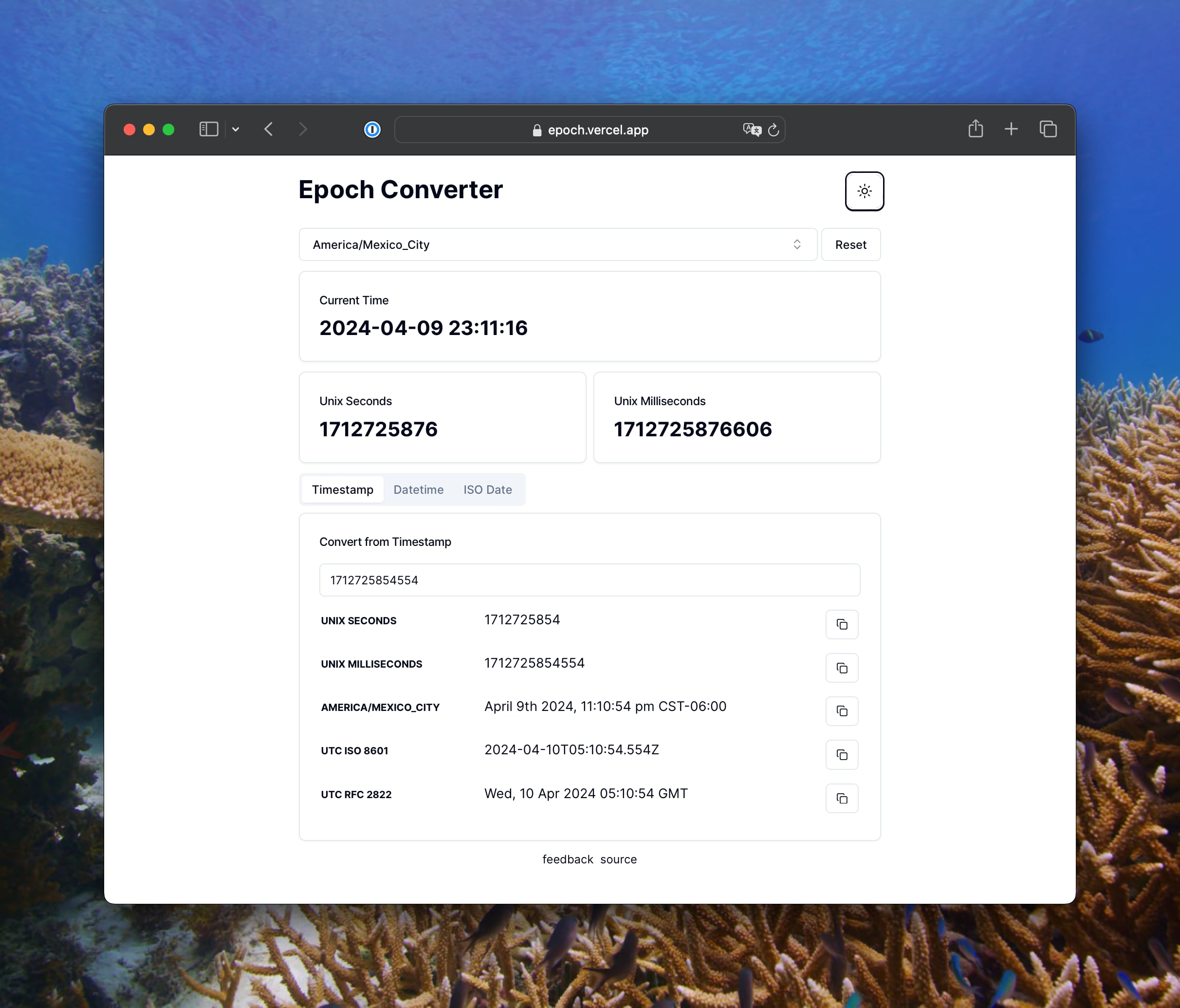This screenshot has height=1008, width=1180.
Task: Show the Safari sidebar
Action: click(208, 129)
